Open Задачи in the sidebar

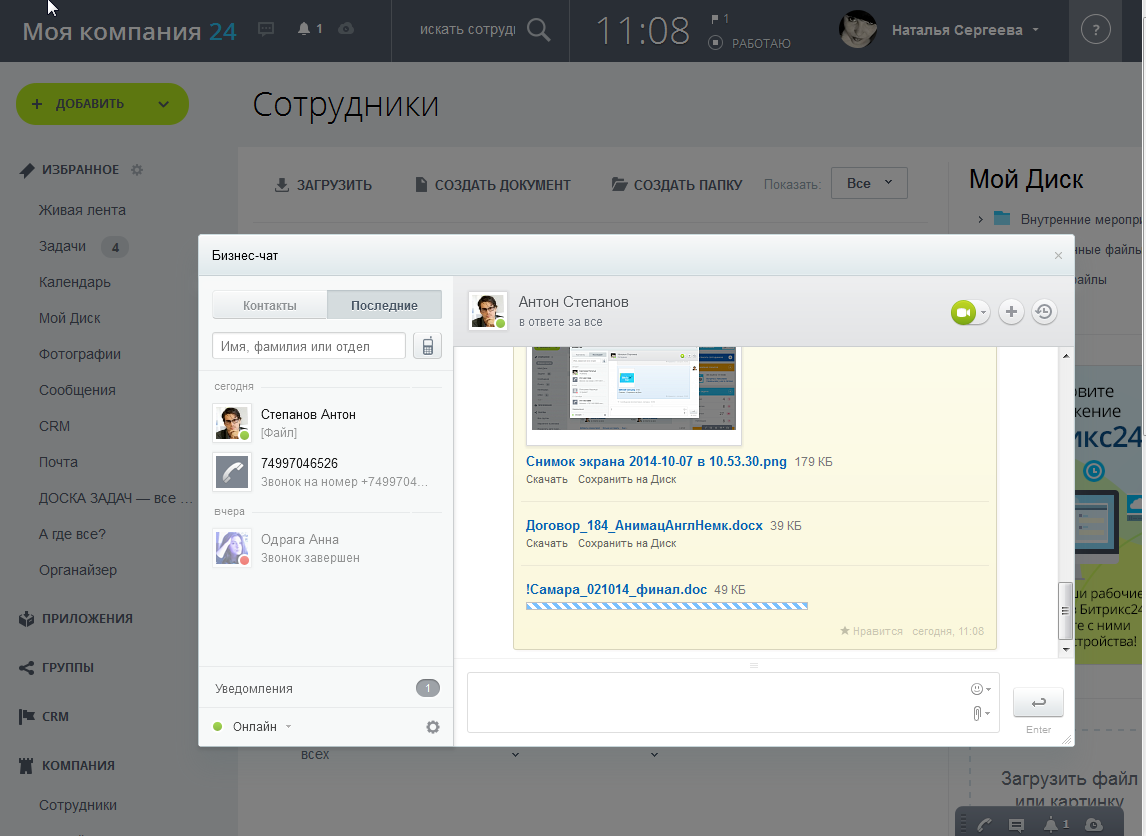point(62,246)
